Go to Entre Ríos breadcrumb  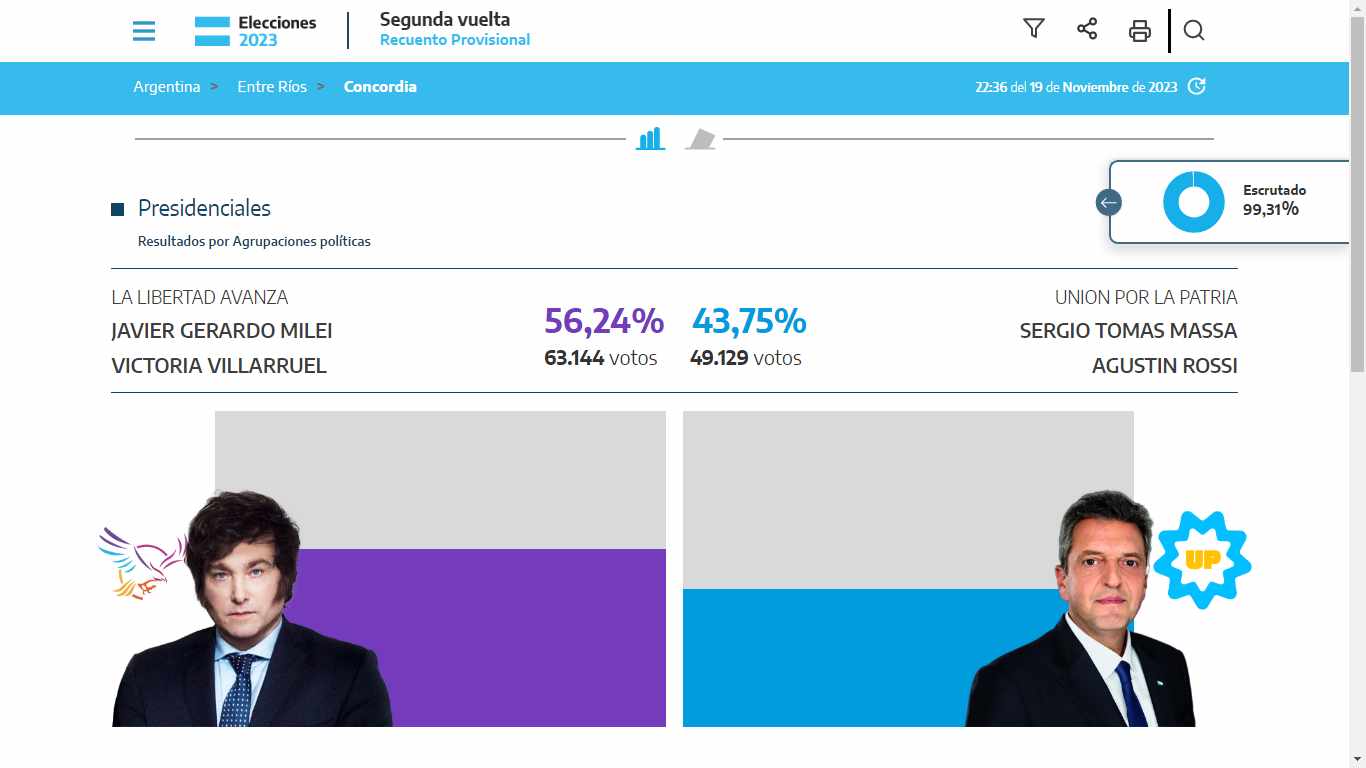[272, 87]
